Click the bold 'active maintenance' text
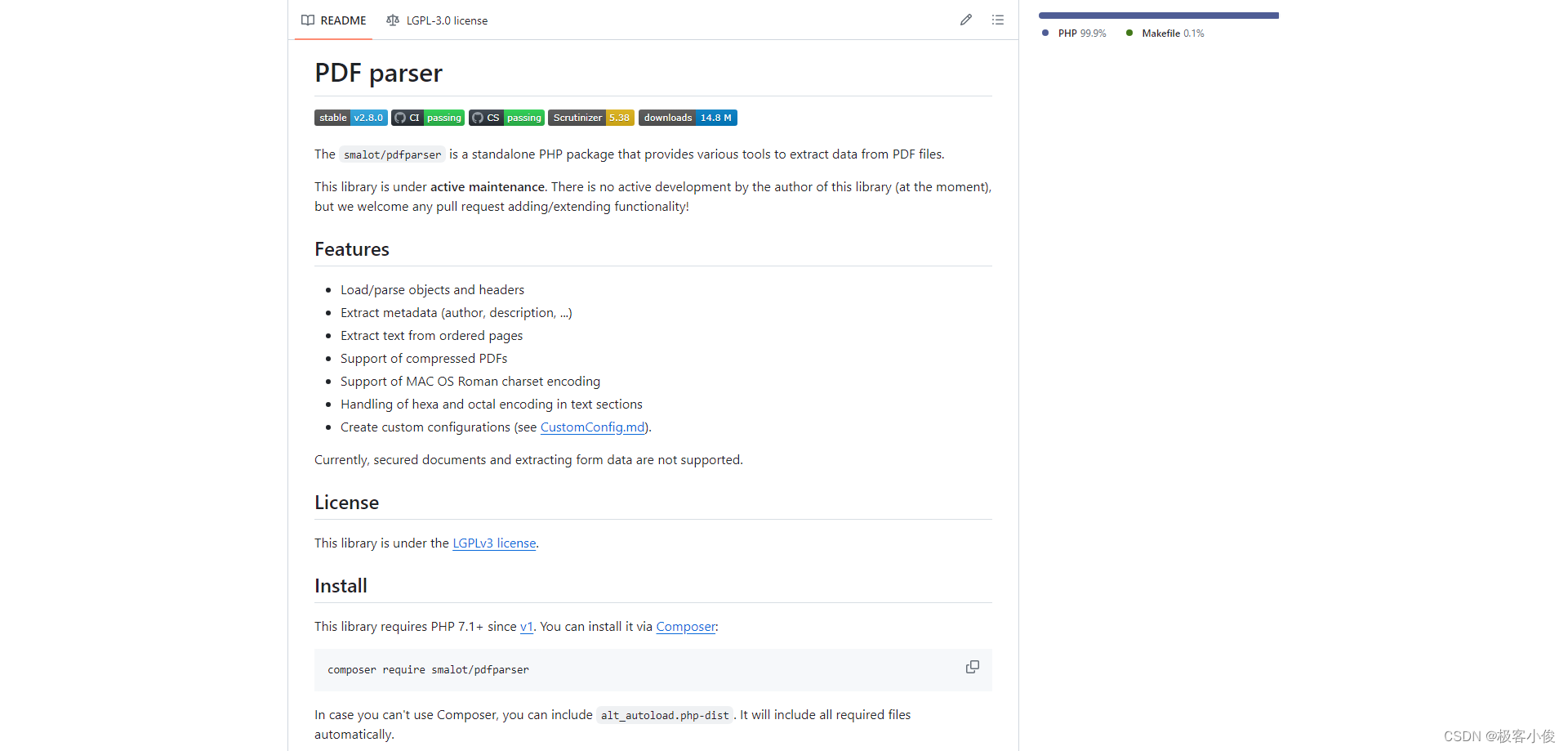 coord(488,187)
